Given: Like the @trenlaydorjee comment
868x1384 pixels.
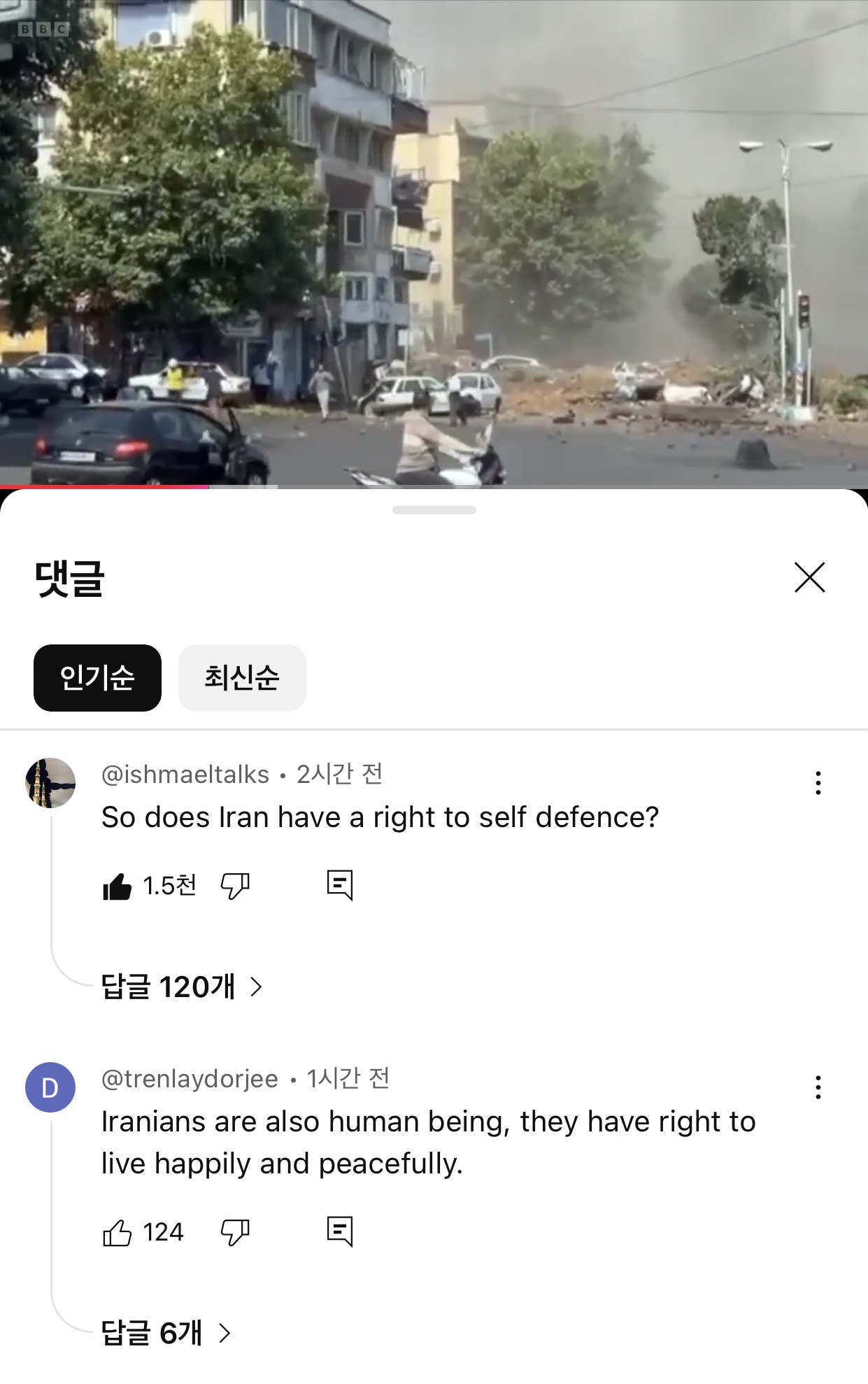Looking at the screenshot, I should (117, 1232).
